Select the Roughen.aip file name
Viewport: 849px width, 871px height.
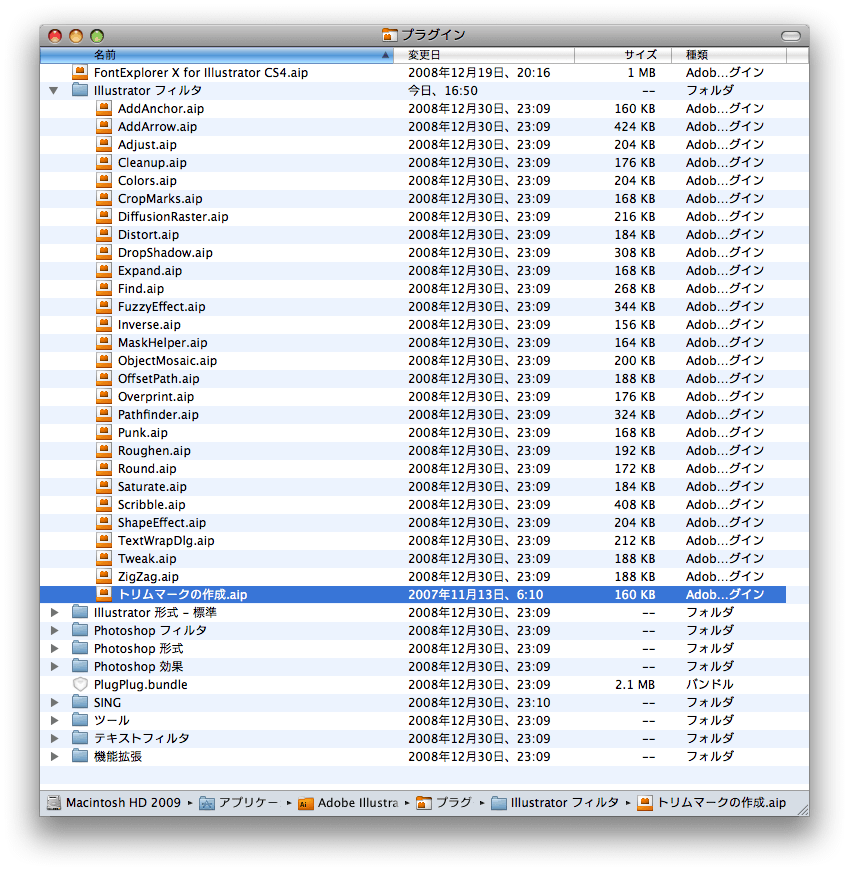coord(154,450)
